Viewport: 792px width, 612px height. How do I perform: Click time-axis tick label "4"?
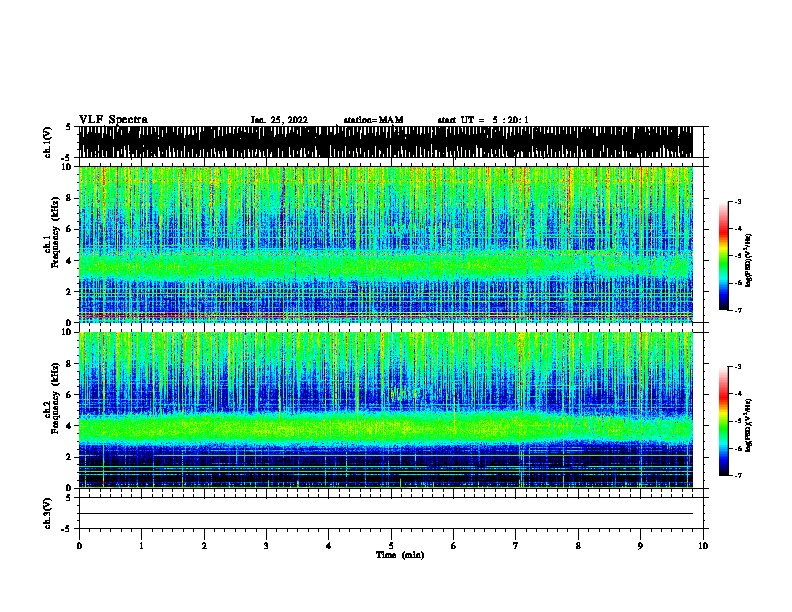[329, 546]
